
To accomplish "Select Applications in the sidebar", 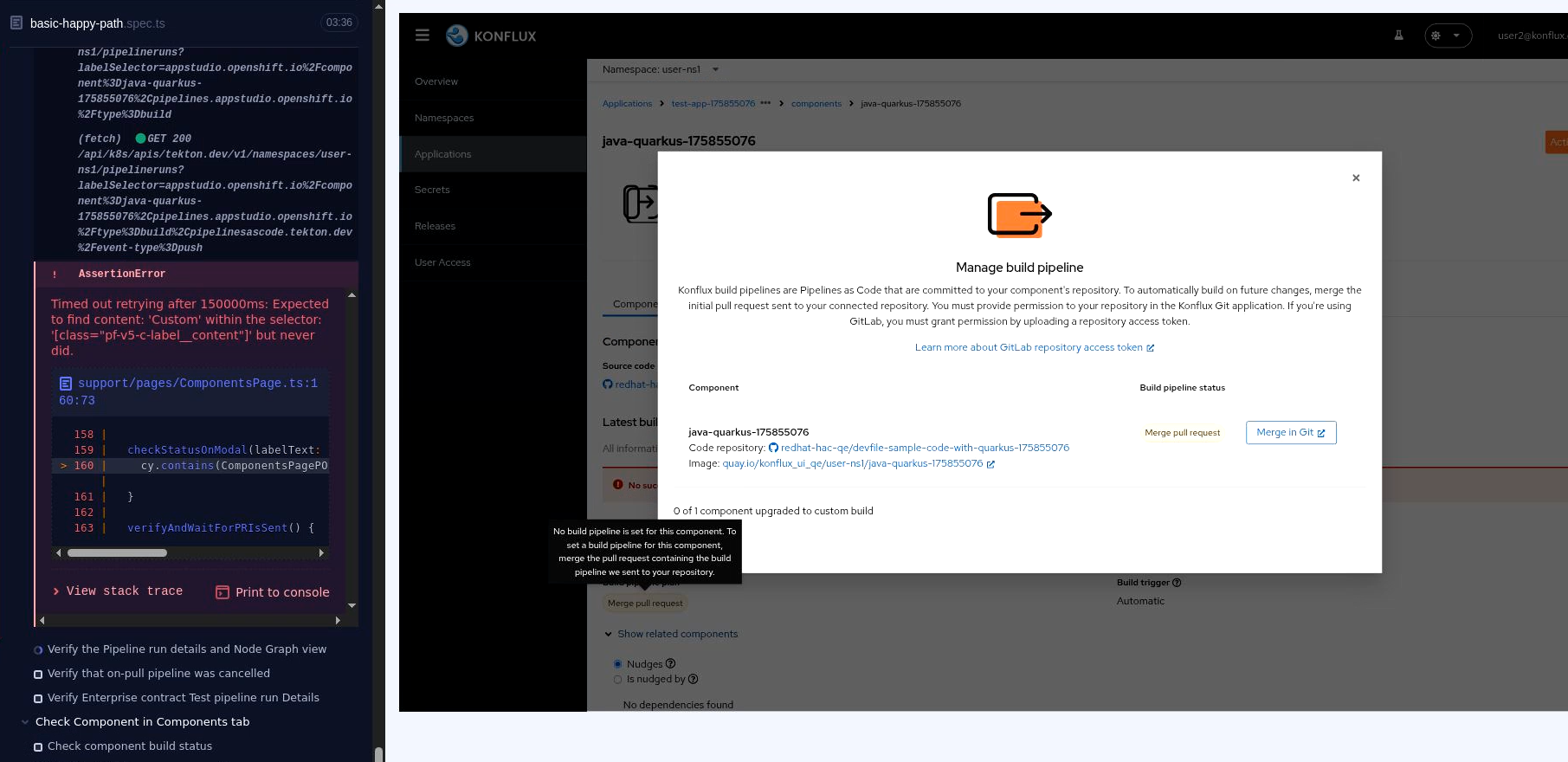I will (x=493, y=154).
